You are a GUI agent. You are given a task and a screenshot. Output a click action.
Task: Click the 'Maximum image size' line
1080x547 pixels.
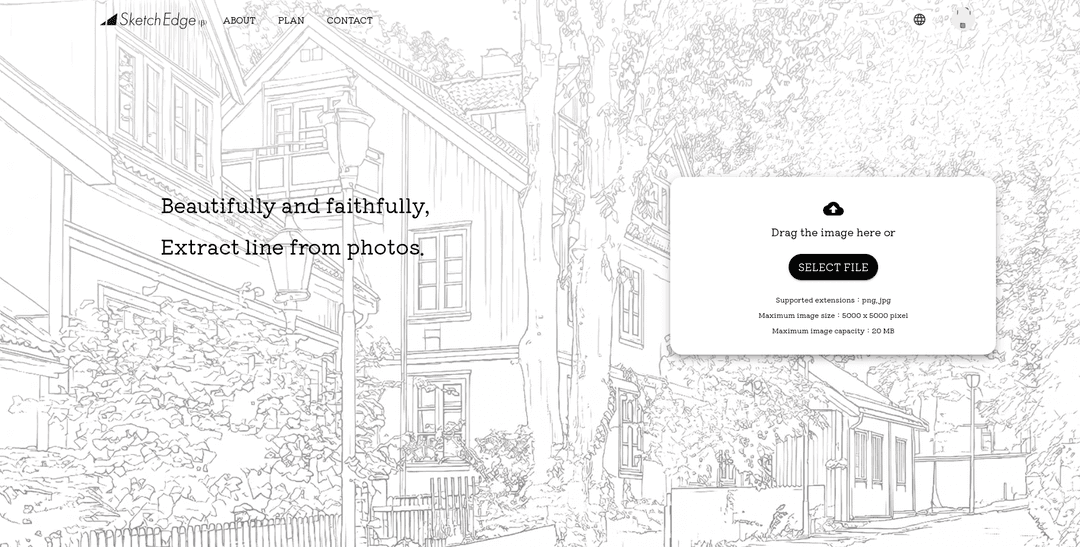[833, 316]
